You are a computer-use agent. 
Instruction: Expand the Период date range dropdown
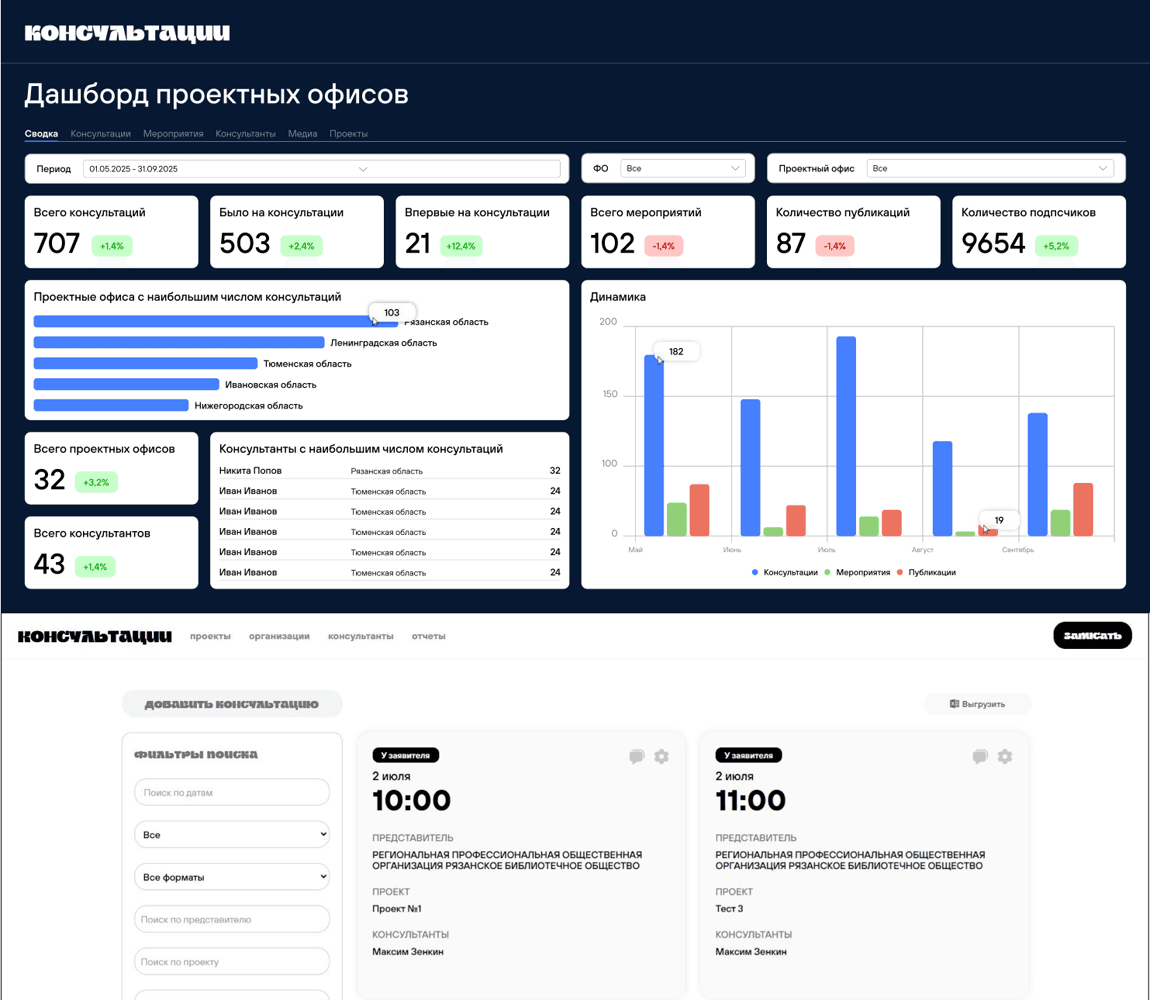click(x=322, y=169)
